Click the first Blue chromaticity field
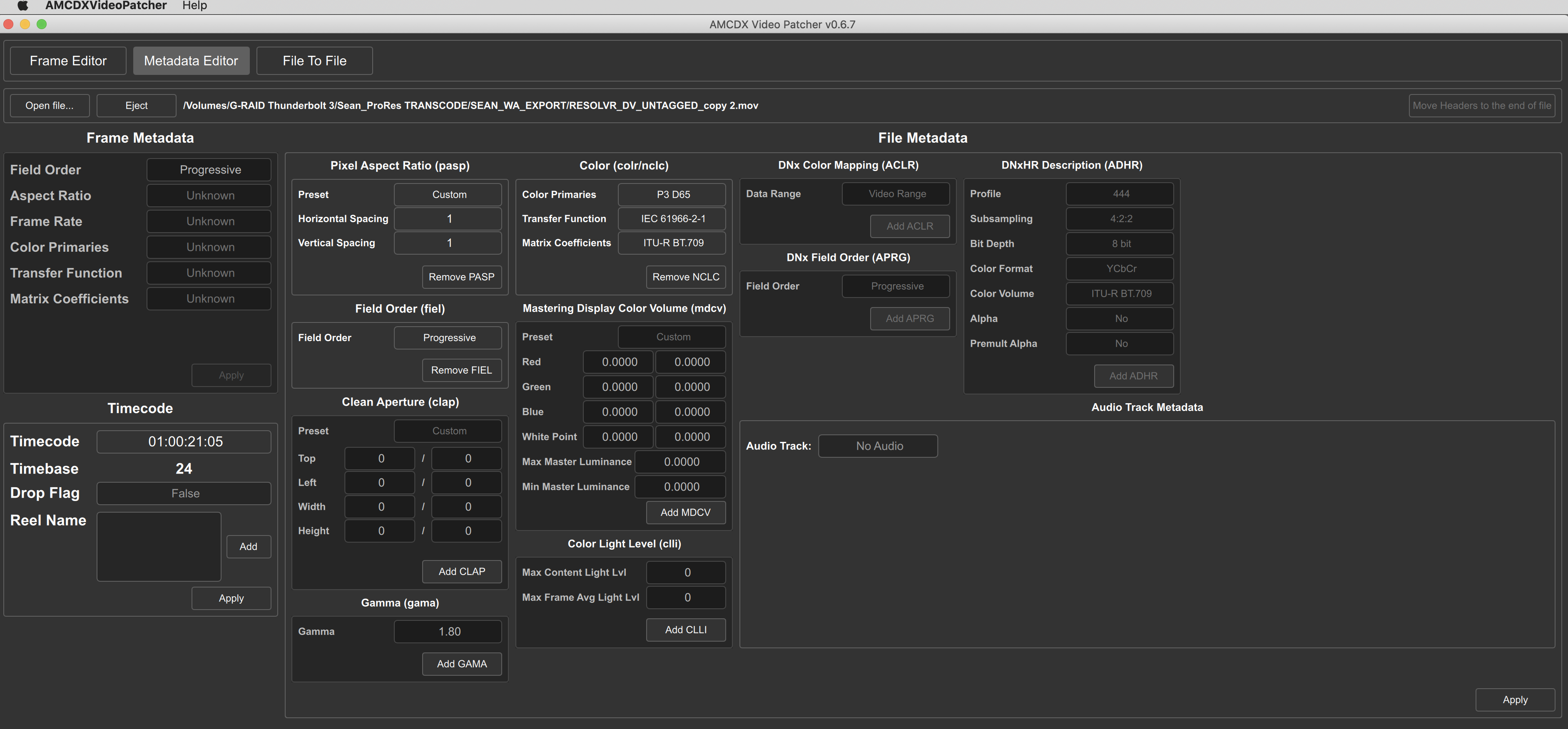Image resolution: width=1568 pixels, height=729 pixels. tap(618, 412)
